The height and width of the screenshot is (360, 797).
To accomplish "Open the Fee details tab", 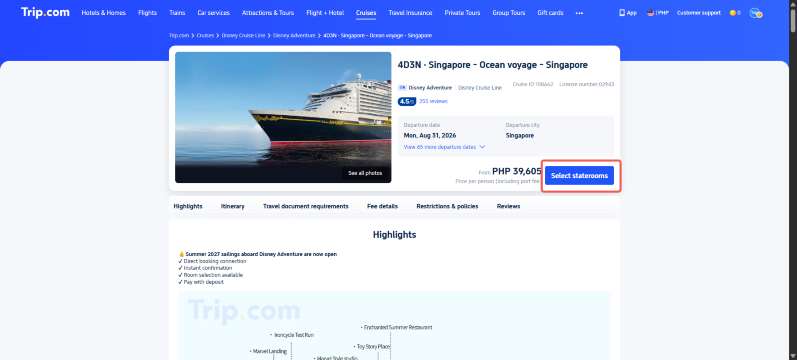I will click(x=382, y=206).
